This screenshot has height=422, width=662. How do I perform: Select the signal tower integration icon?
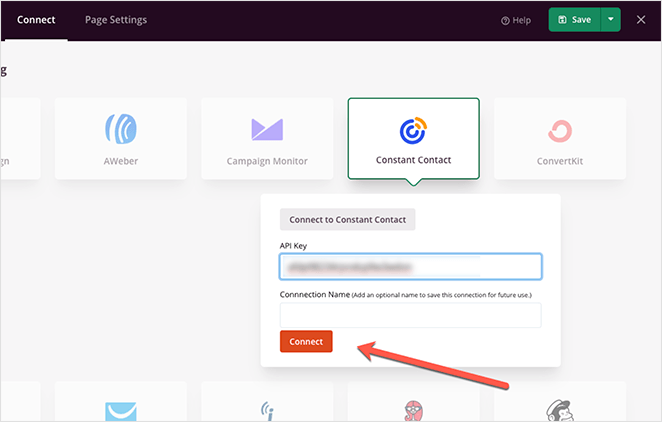[x=267, y=411]
